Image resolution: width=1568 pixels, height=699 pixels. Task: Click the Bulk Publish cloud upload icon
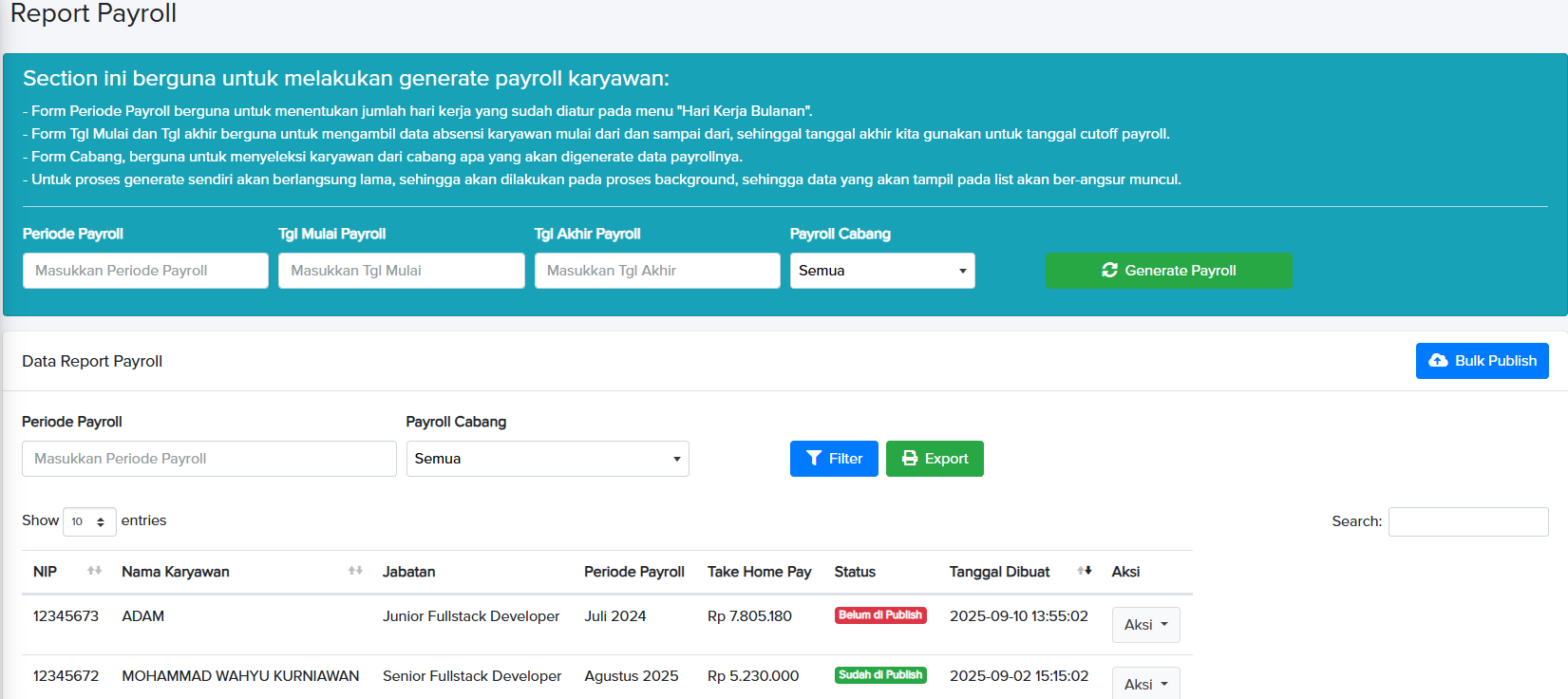(x=1438, y=361)
